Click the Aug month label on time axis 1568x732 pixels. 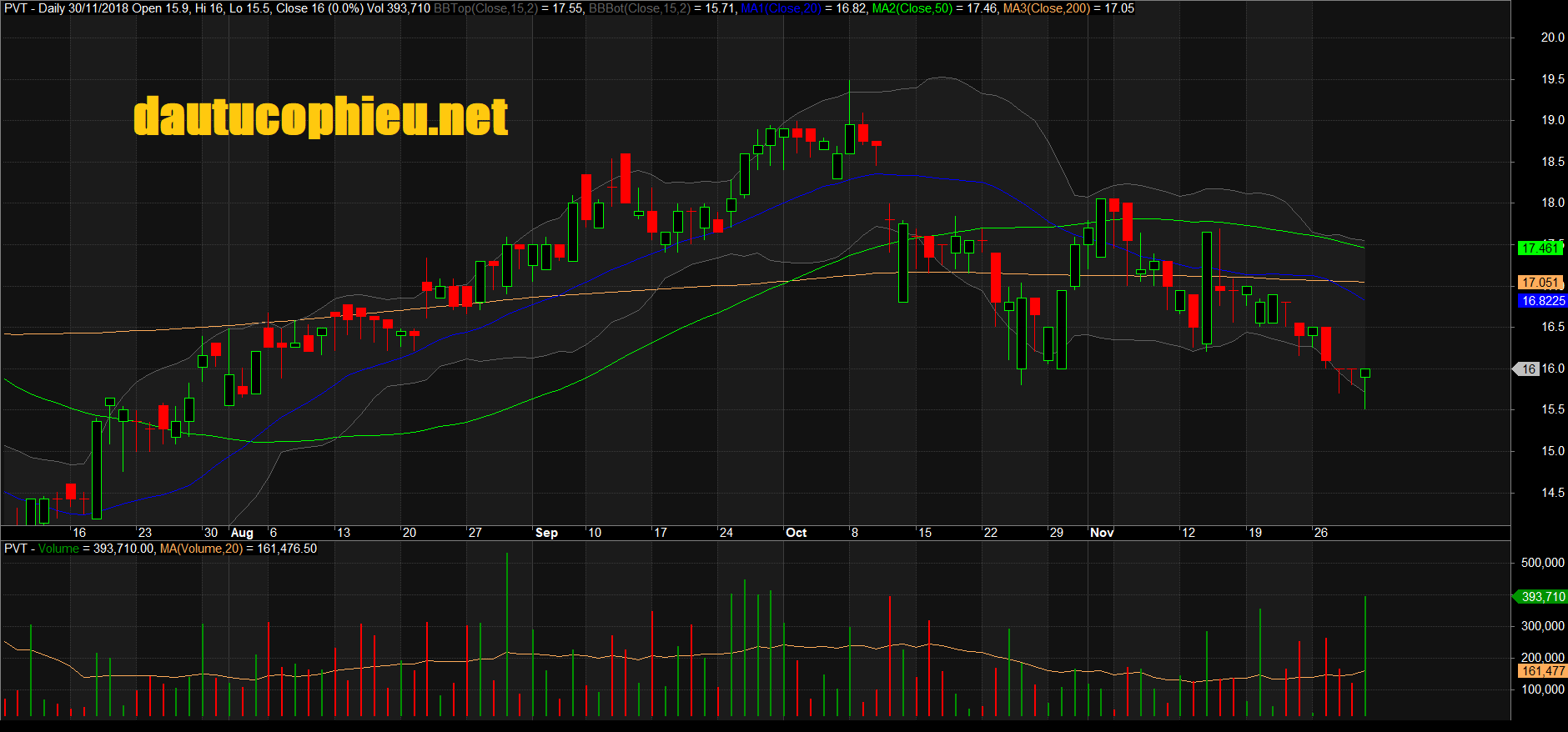[x=242, y=533]
